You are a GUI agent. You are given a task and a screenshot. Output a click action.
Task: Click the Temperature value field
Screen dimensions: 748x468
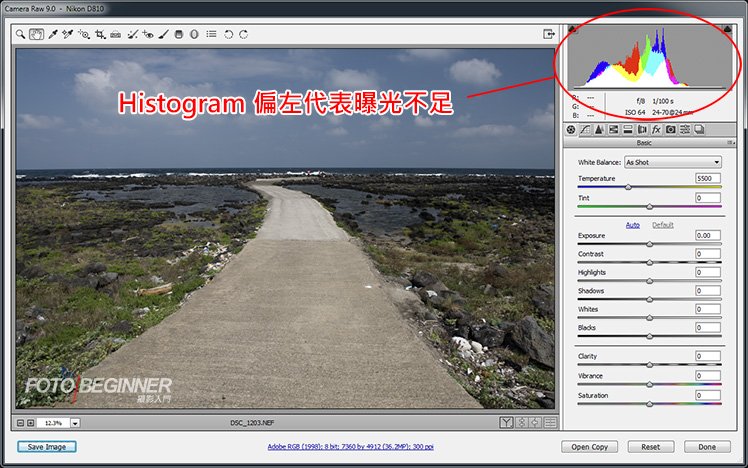point(708,178)
